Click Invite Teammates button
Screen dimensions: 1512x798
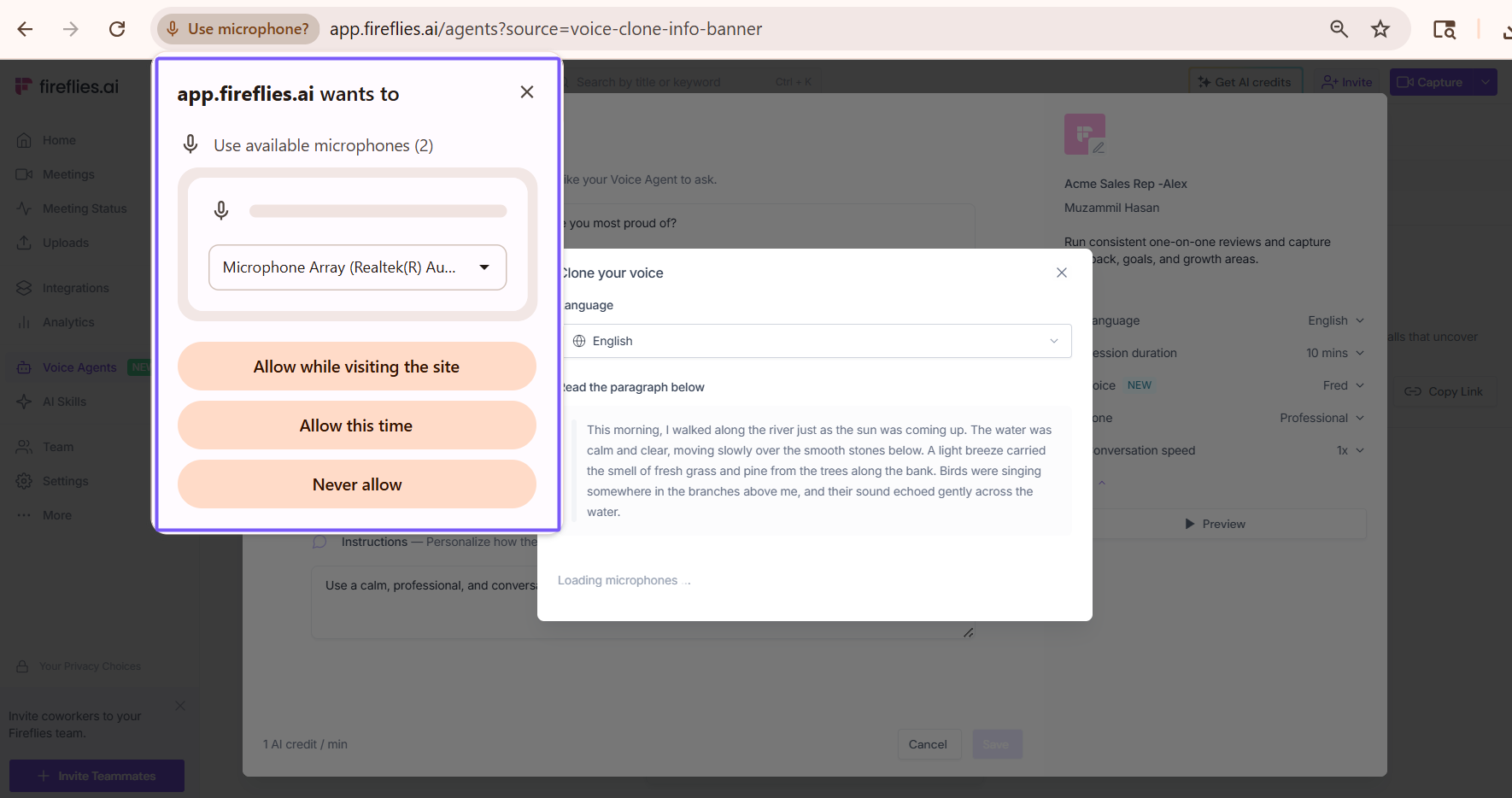point(97,776)
